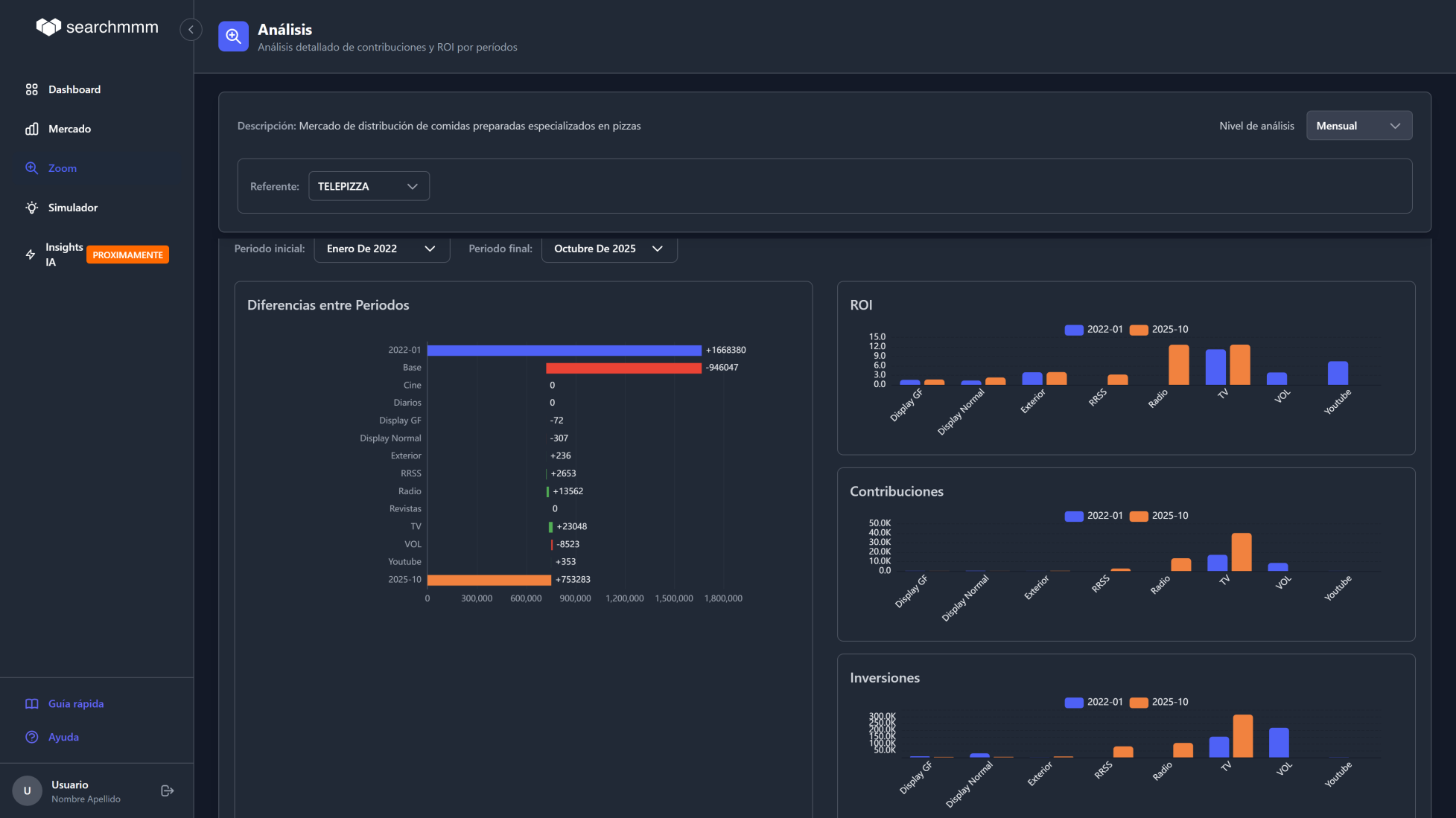Click the orange 2025-10 swatch in ROI legend

coord(1139,330)
